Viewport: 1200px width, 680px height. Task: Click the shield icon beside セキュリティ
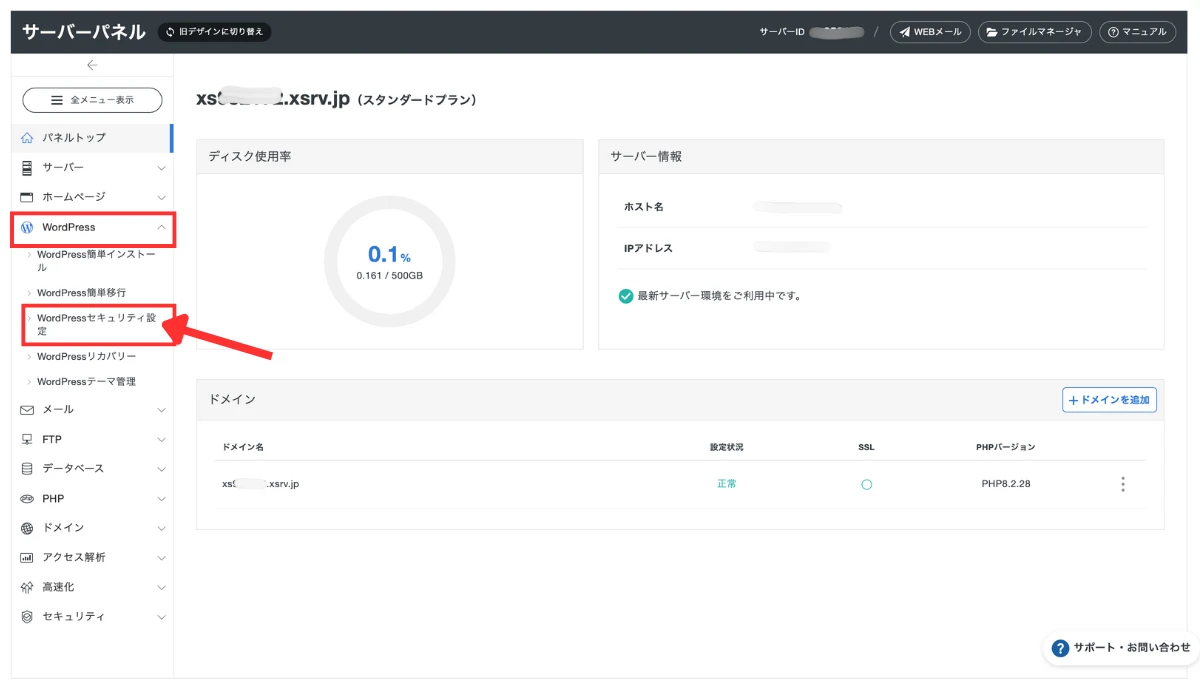pyautogui.click(x=27, y=617)
